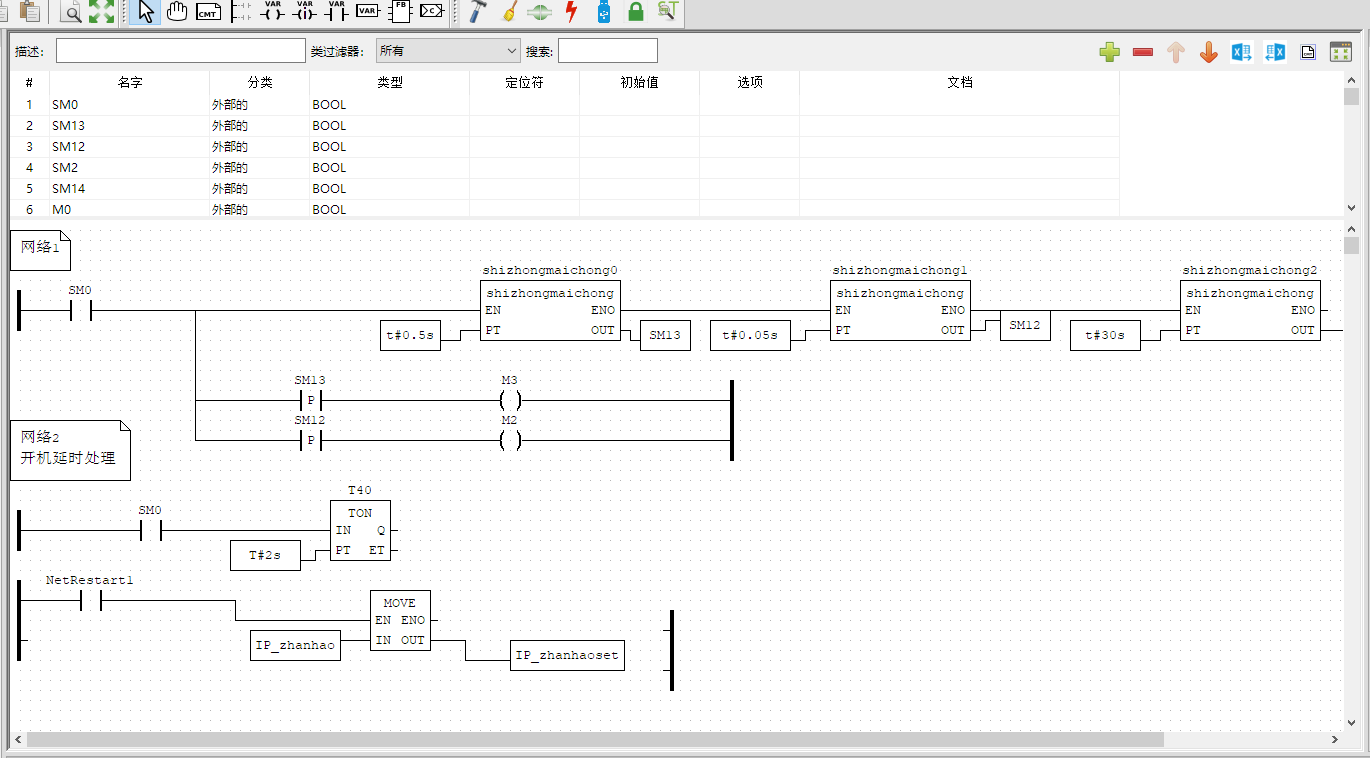Delete variable with red minus icon
Image resolution: width=1370 pixels, height=758 pixels.
pyautogui.click(x=1143, y=52)
